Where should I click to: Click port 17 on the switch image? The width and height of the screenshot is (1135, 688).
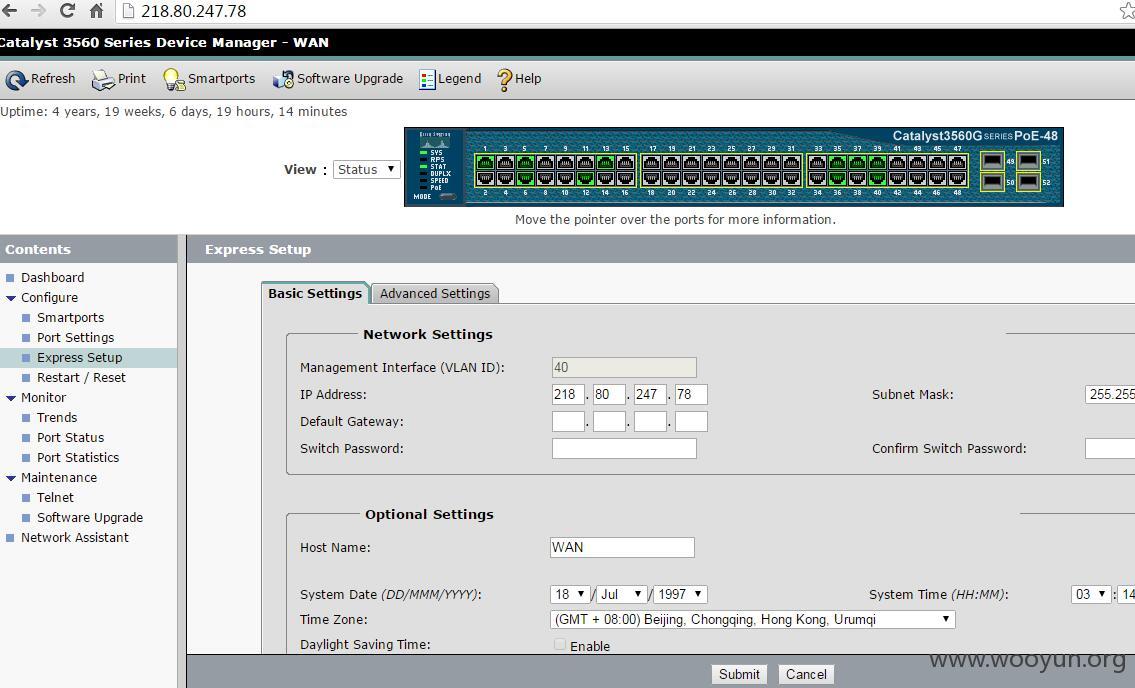[x=651, y=163]
